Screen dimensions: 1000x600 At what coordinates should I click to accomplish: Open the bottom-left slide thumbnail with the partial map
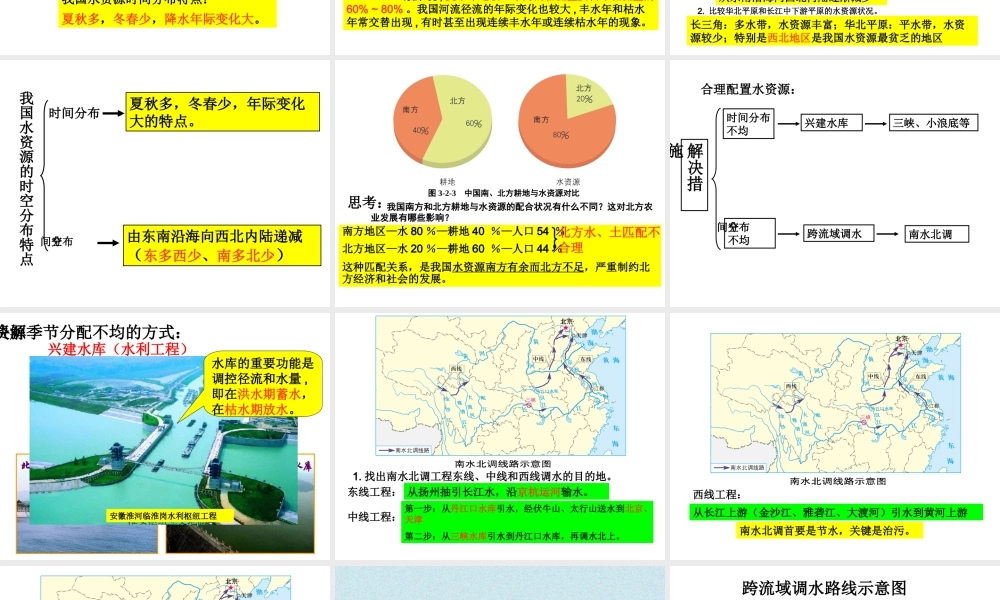click(165, 583)
